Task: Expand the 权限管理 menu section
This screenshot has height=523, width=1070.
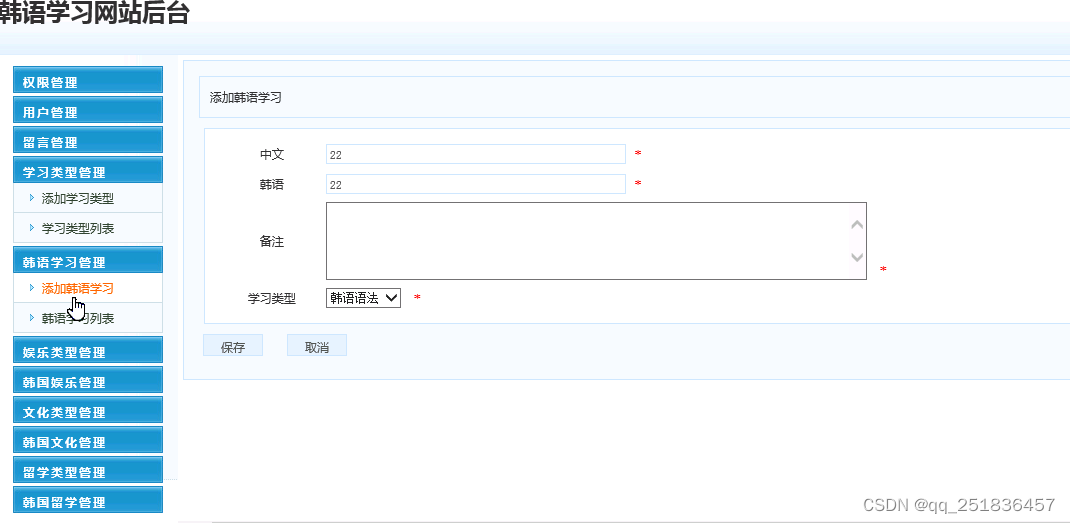Action: [x=88, y=79]
